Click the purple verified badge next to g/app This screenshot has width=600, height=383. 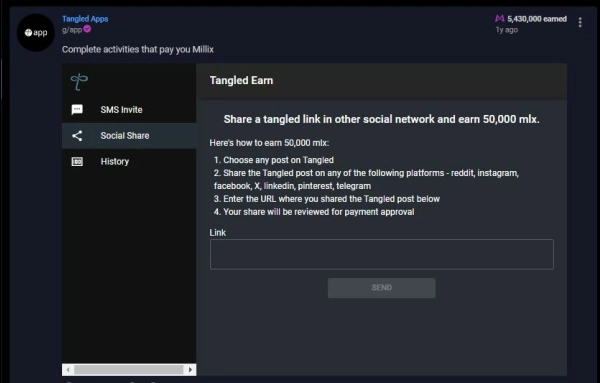coord(87,29)
